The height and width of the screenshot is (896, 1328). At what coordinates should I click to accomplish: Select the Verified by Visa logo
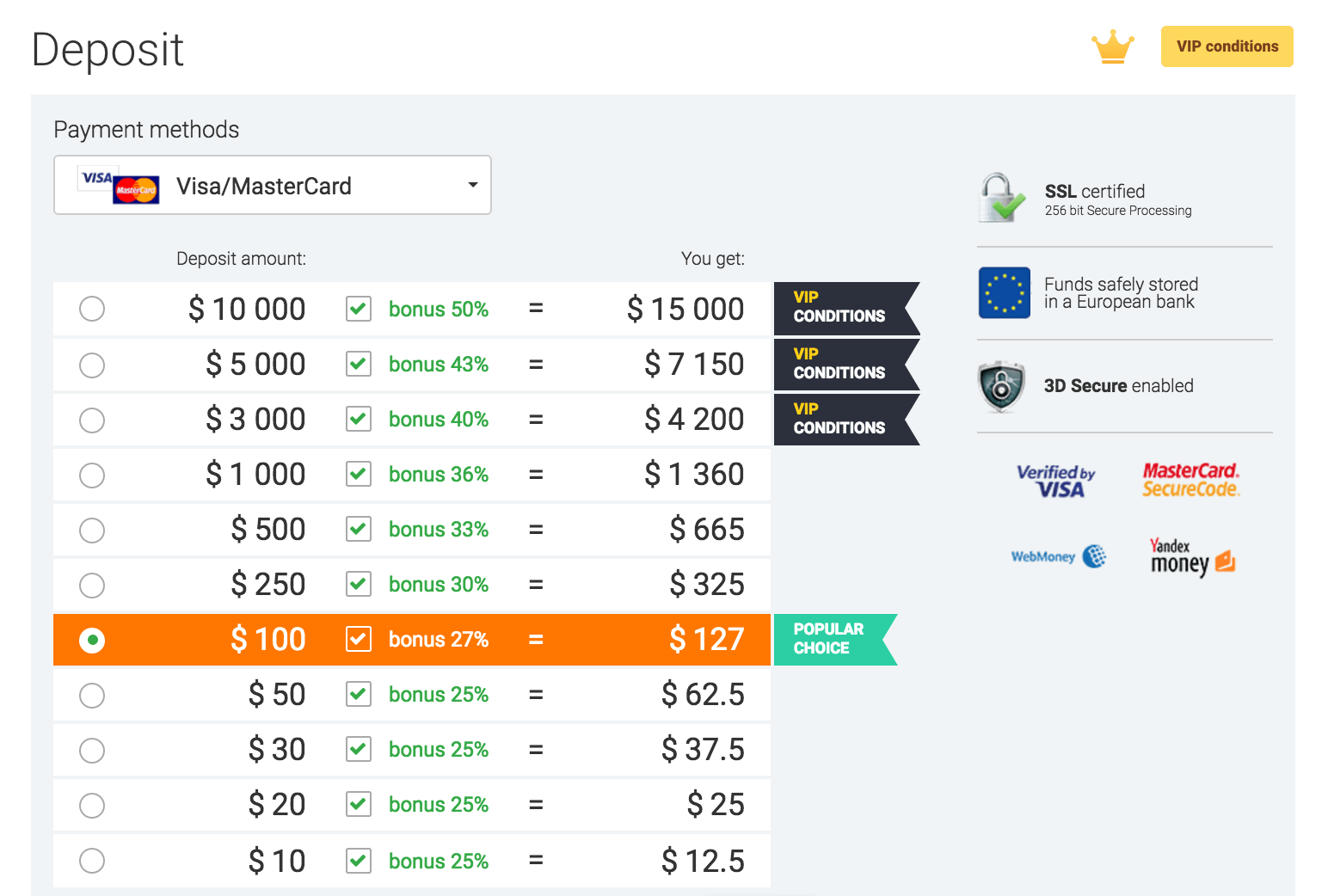pos(1056,480)
